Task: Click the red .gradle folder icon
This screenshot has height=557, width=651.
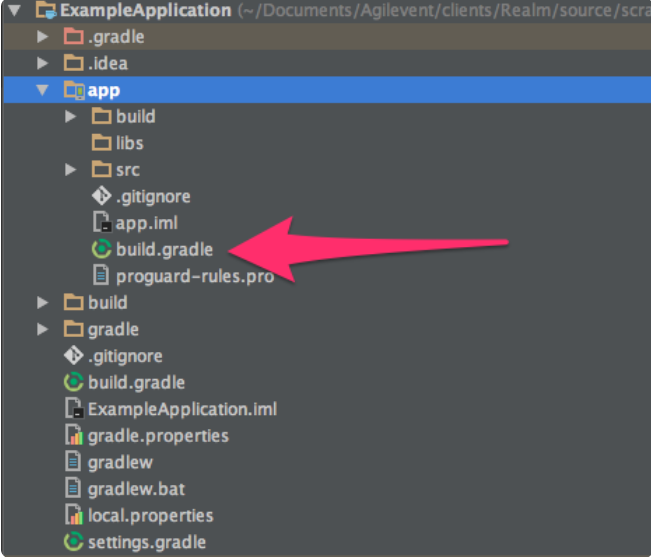Action: pos(73,37)
